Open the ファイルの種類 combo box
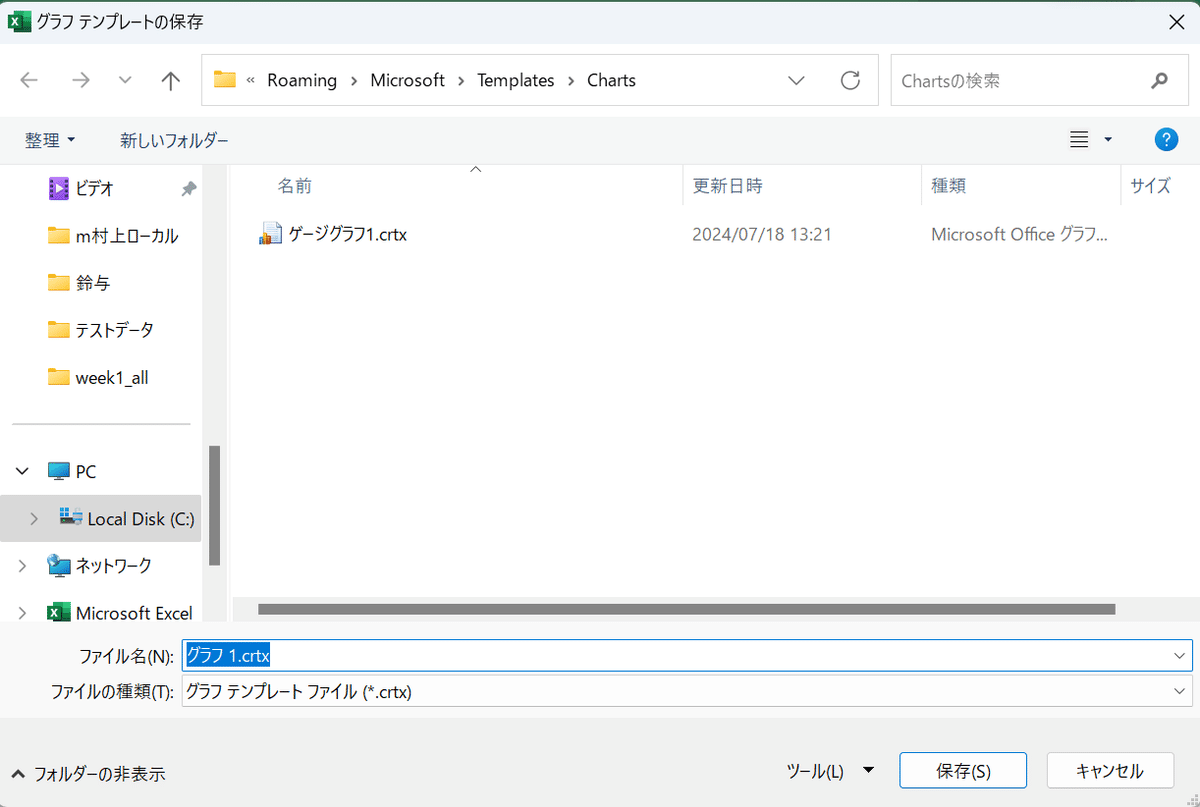 click(687, 691)
